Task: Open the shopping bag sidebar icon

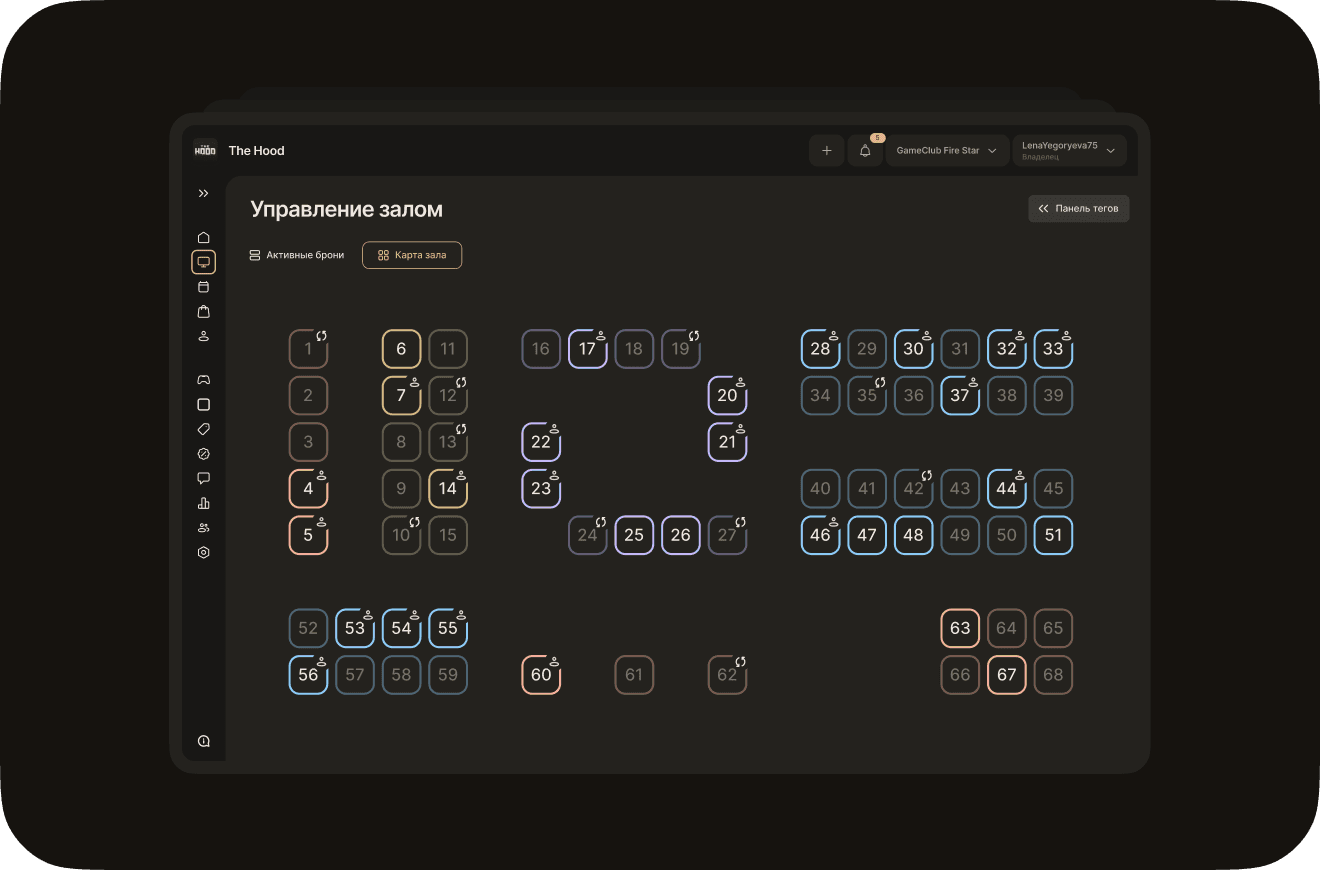Action: (x=204, y=312)
